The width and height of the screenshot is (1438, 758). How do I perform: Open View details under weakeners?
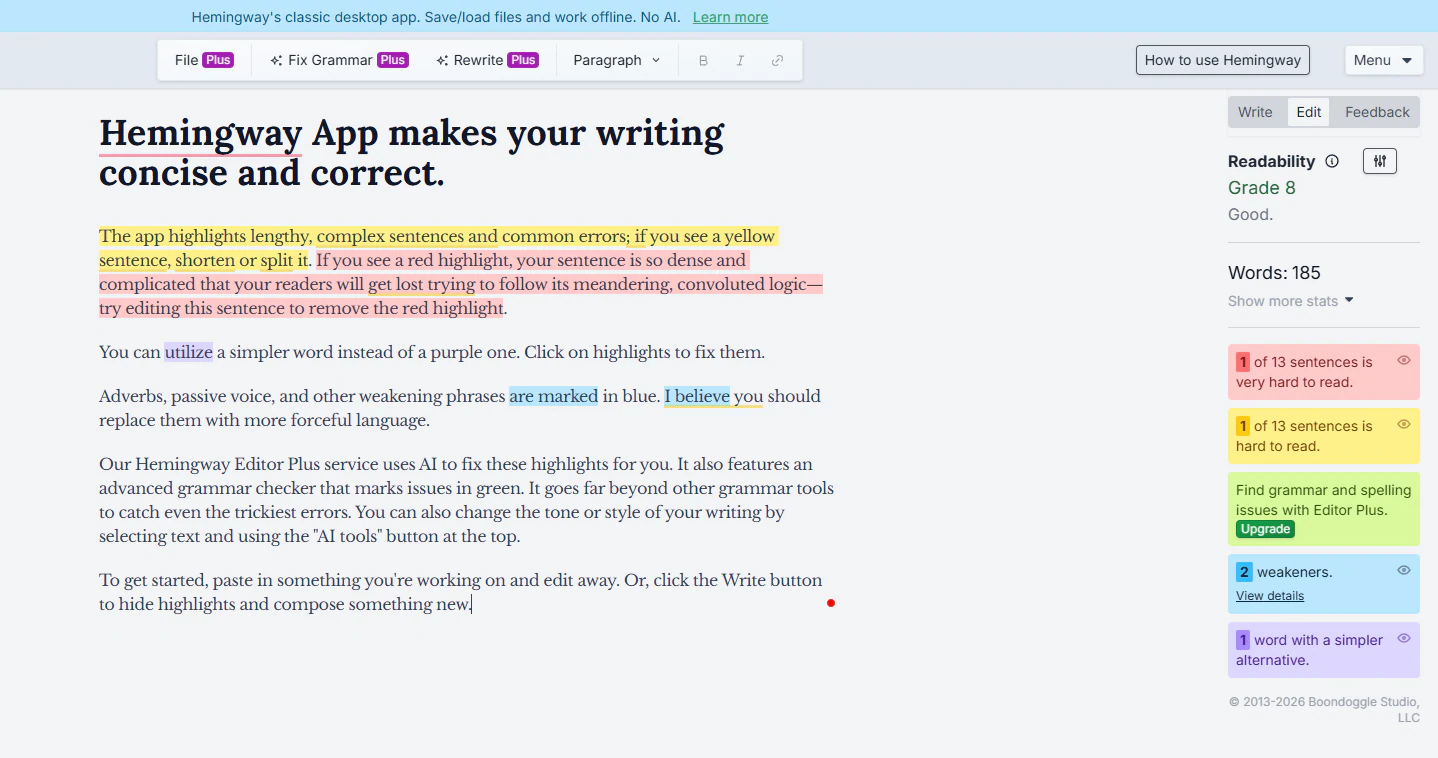(x=1270, y=596)
